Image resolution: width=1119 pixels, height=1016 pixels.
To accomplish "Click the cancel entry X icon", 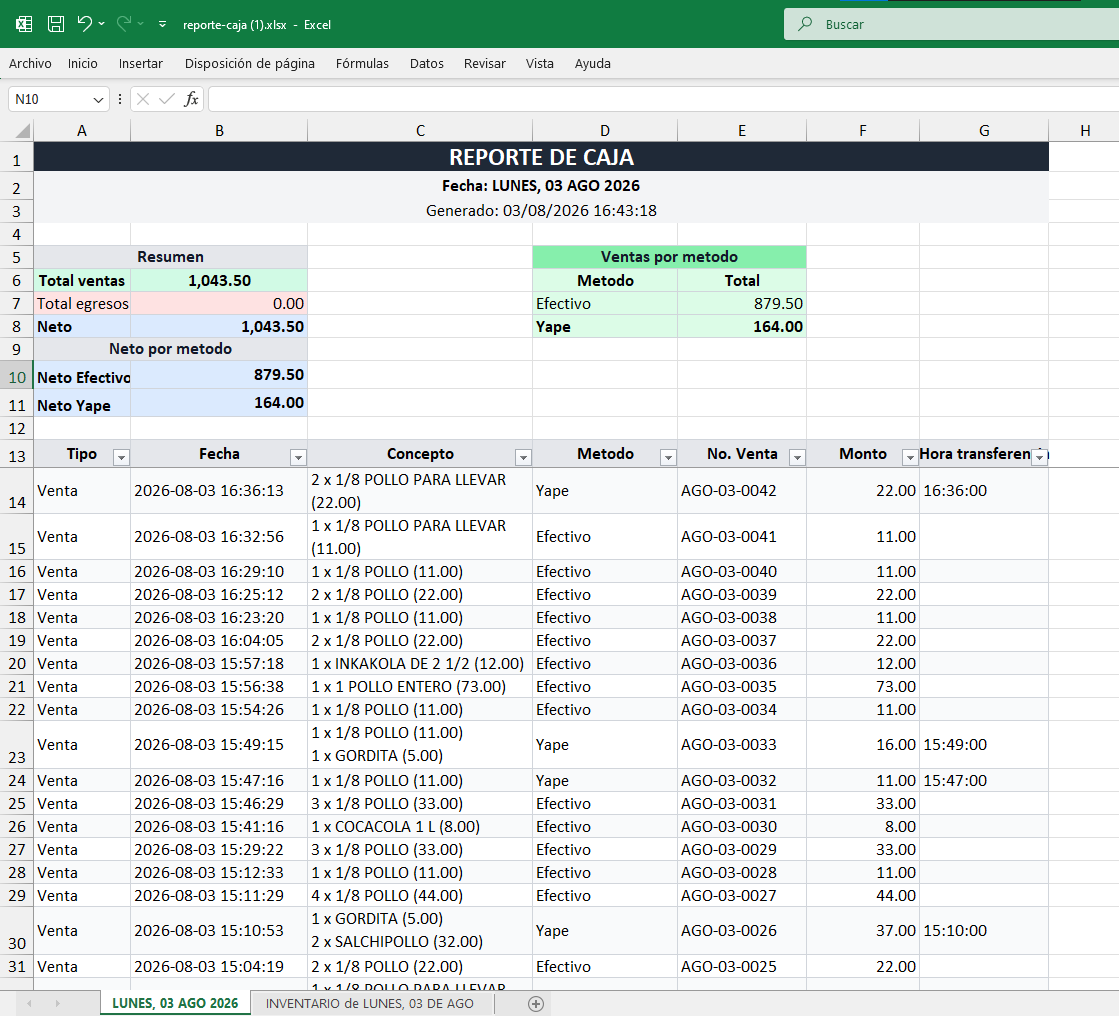I will tap(143, 99).
